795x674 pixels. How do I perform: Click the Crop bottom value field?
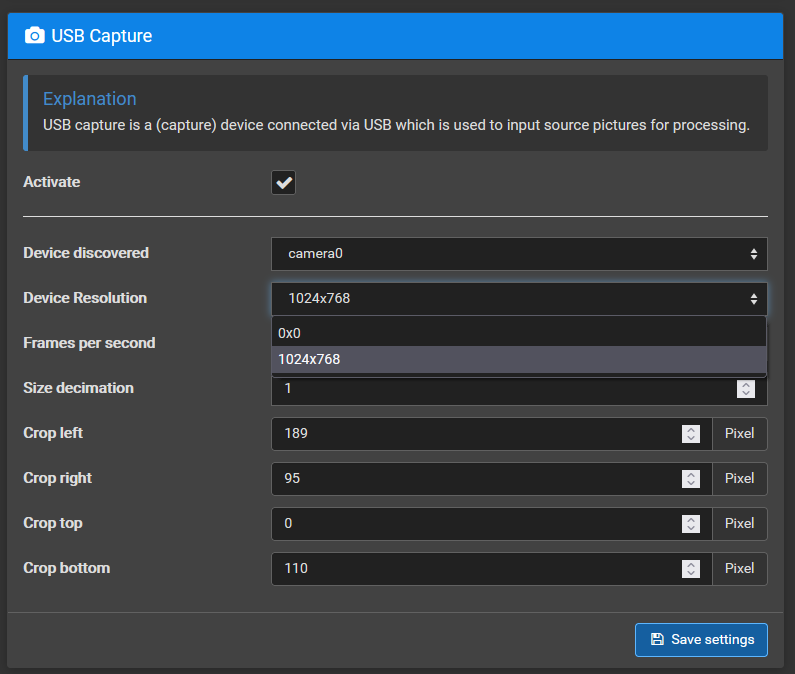click(x=491, y=569)
